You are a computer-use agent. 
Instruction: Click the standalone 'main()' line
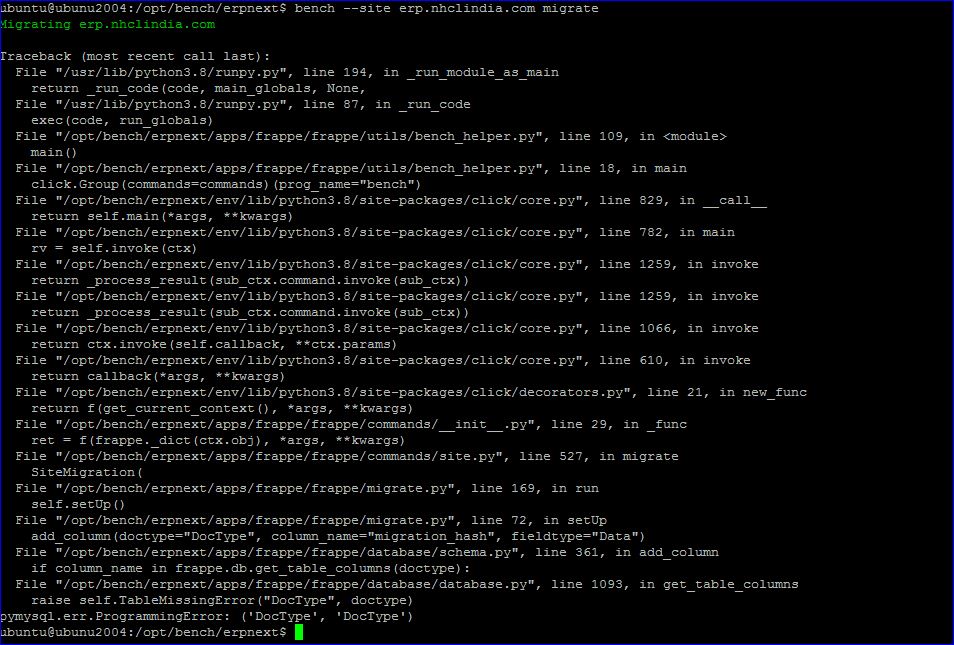point(54,152)
